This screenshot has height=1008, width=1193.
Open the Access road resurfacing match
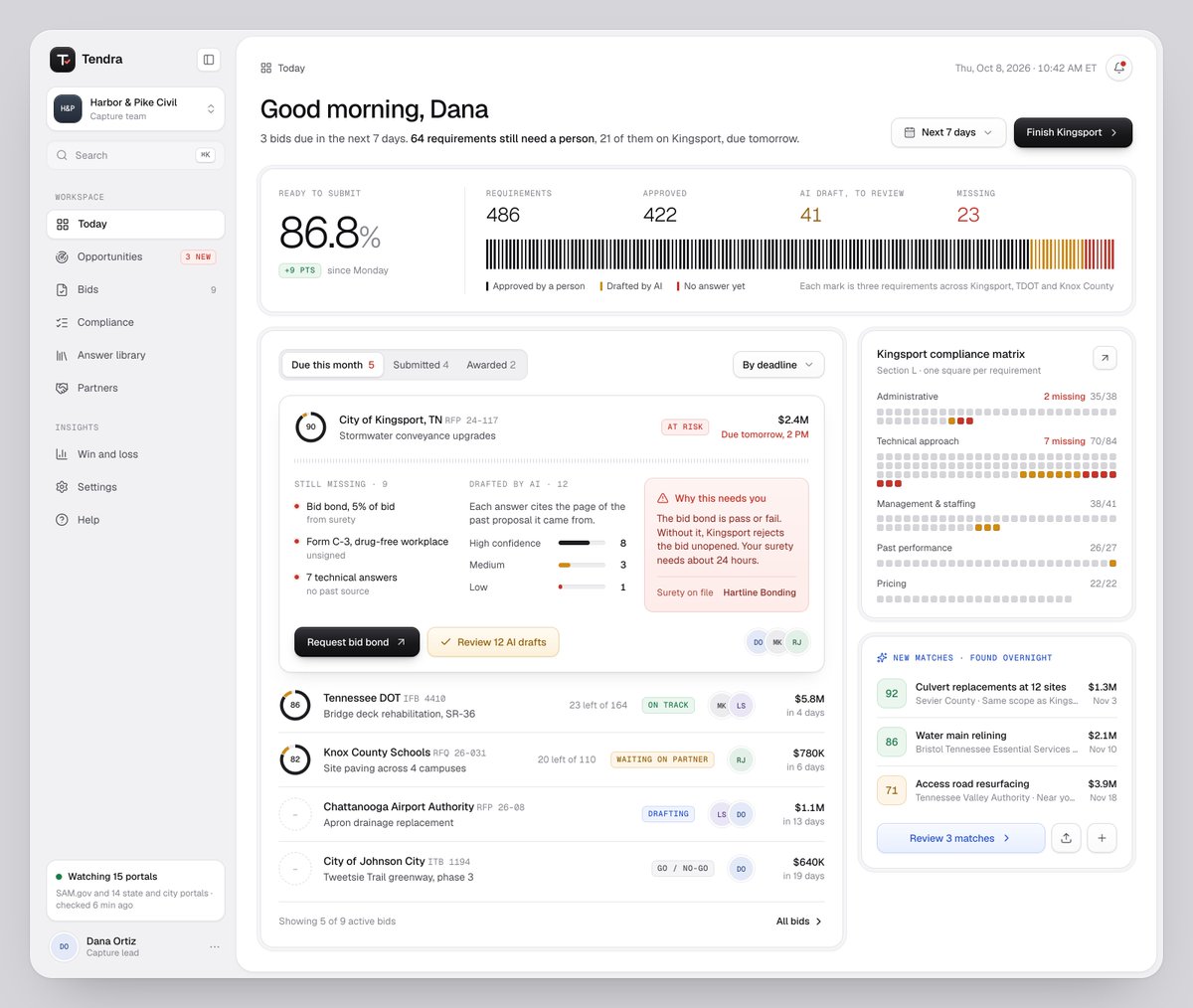pyautogui.click(x=996, y=791)
